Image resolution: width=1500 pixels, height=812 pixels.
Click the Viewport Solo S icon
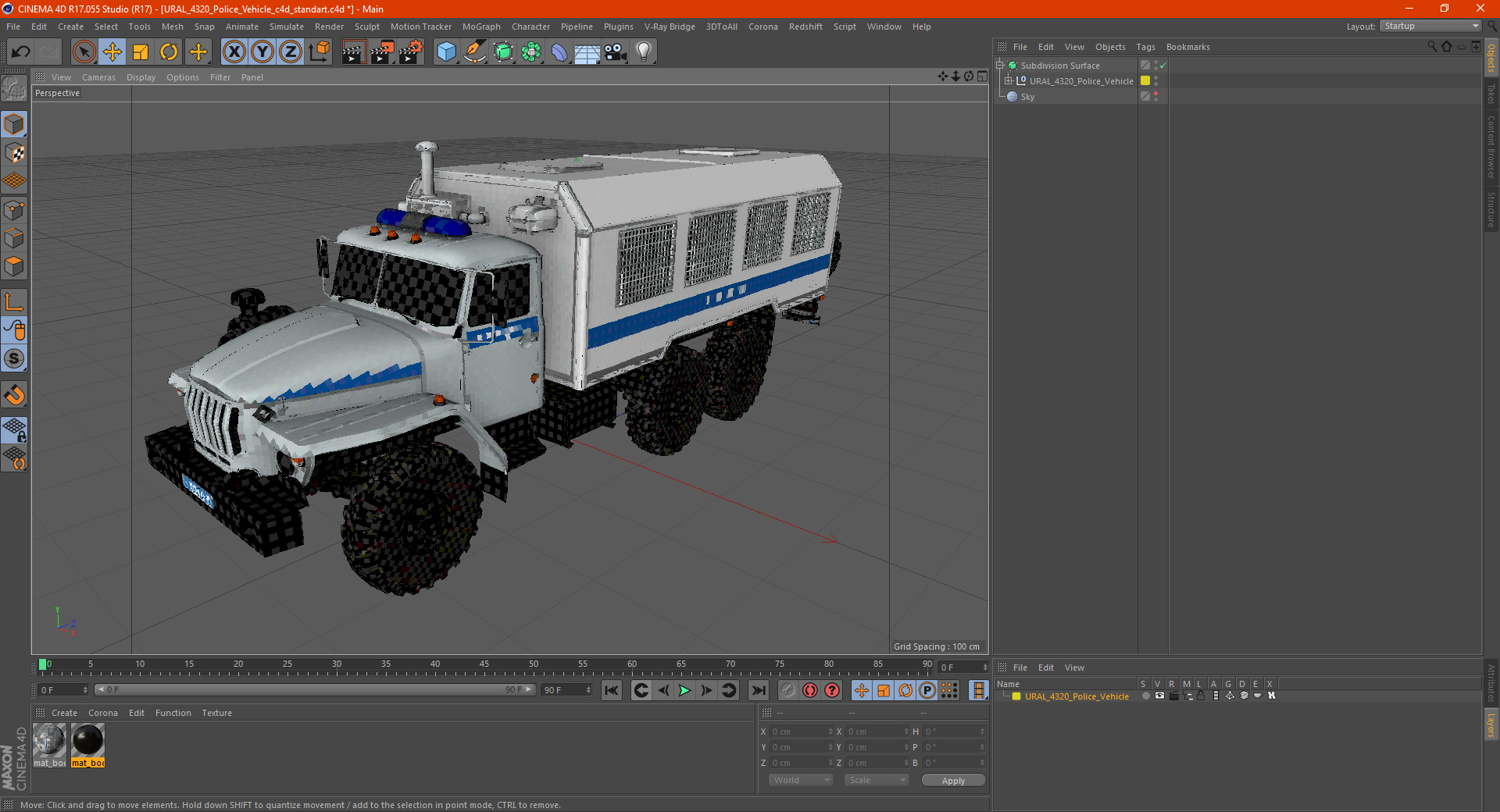pos(14,358)
